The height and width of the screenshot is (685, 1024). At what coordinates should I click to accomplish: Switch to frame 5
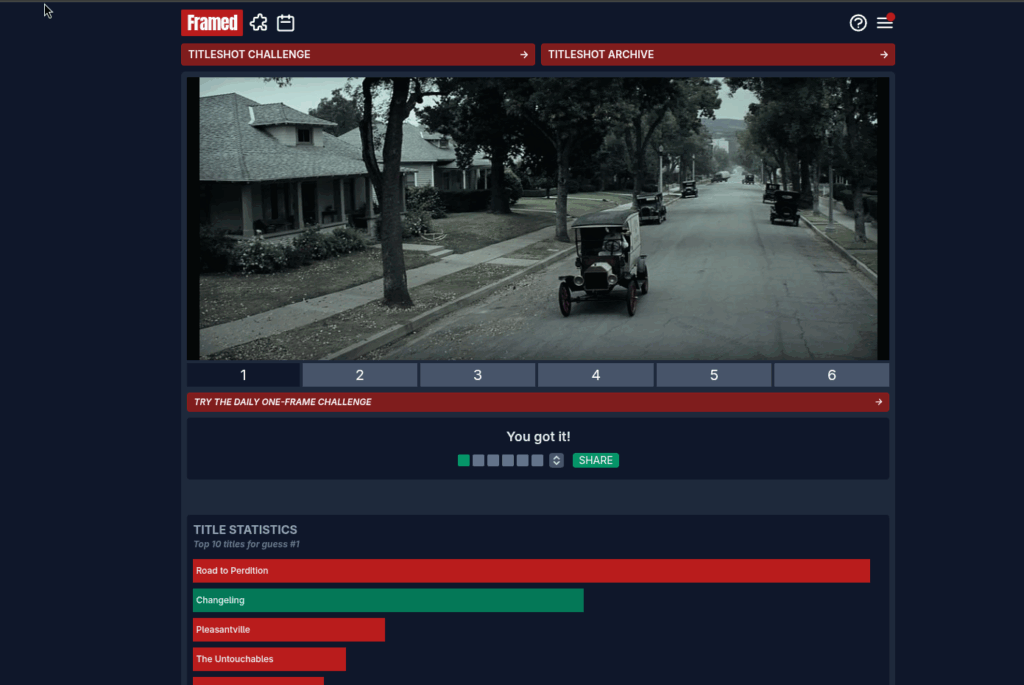click(714, 375)
